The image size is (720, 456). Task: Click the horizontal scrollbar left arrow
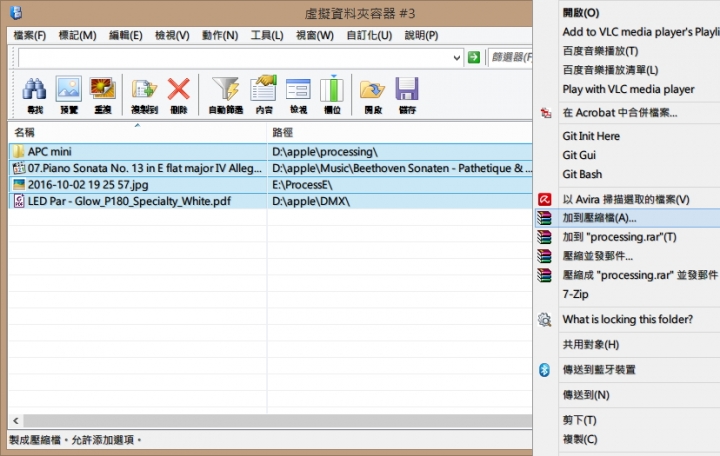click(16, 421)
